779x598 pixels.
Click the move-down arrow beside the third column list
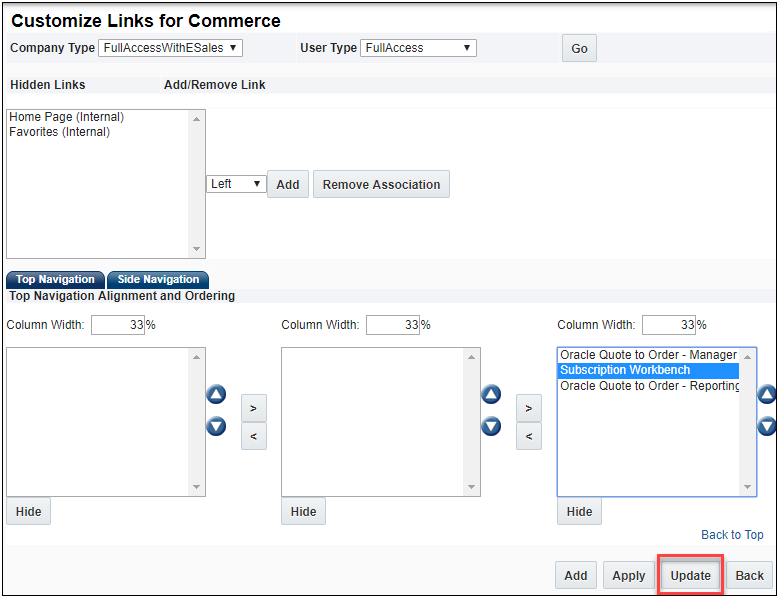[x=767, y=427]
